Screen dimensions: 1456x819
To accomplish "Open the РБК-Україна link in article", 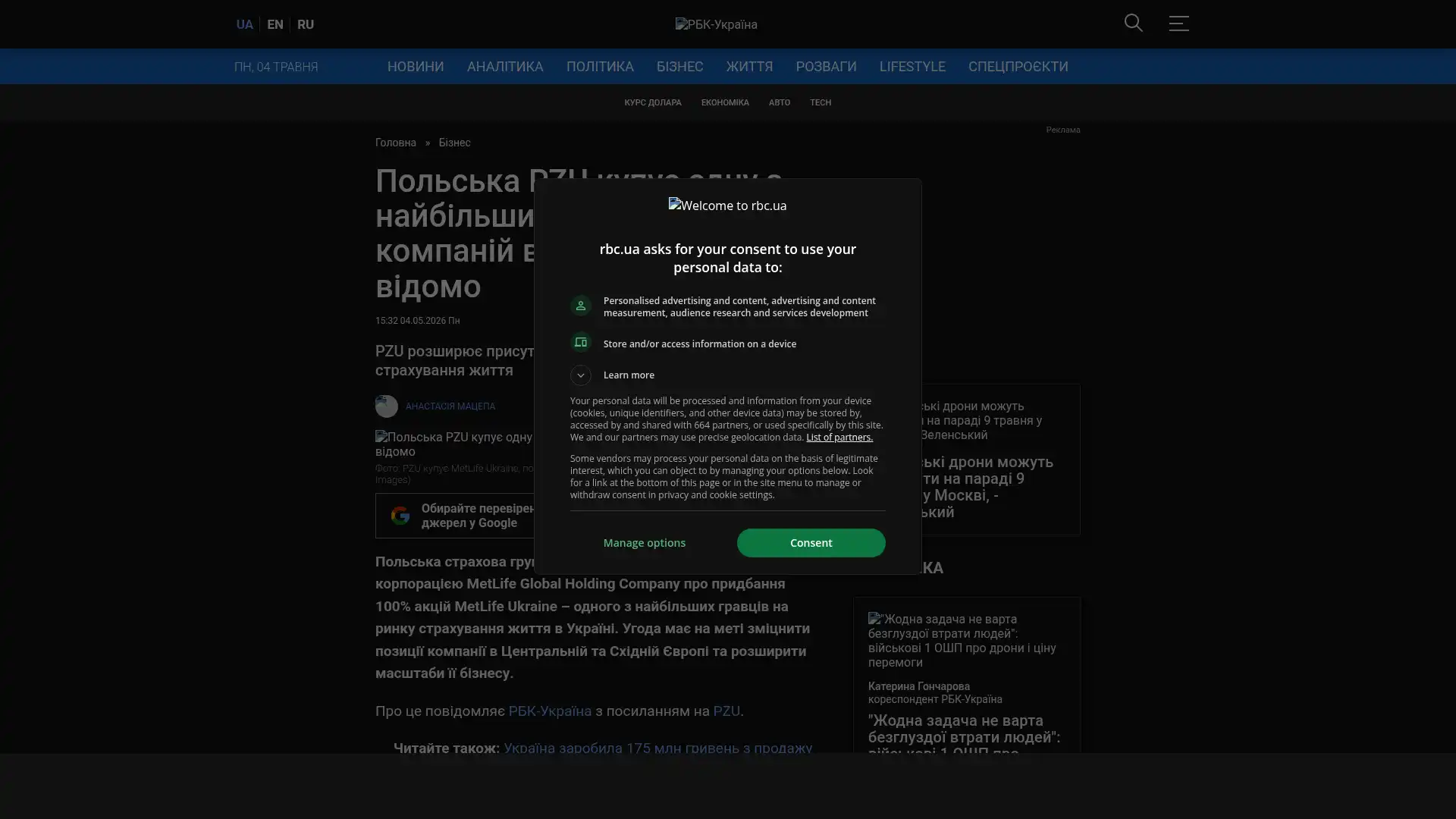I will coord(550,711).
